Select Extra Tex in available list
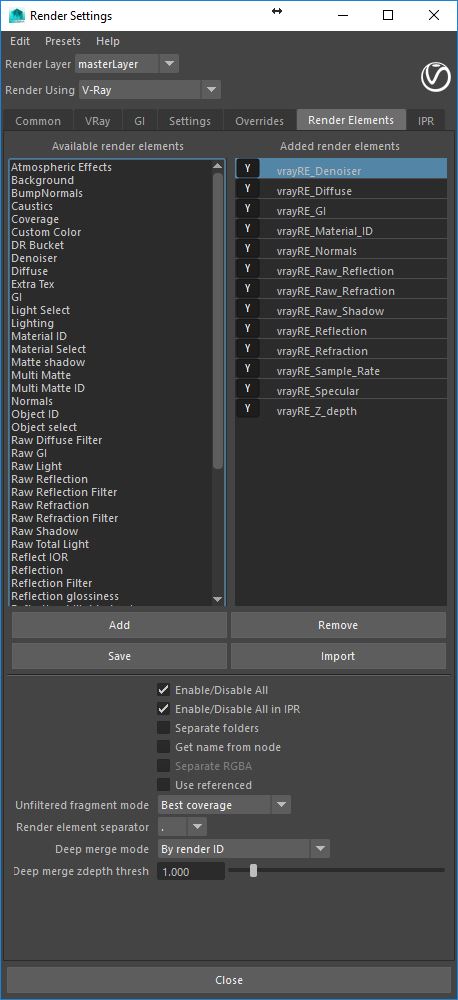 [x=33, y=284]
